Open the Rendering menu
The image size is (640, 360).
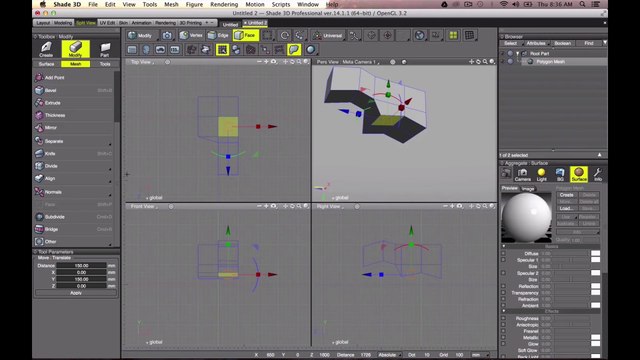pyautogui.click(x=224, y=4)
